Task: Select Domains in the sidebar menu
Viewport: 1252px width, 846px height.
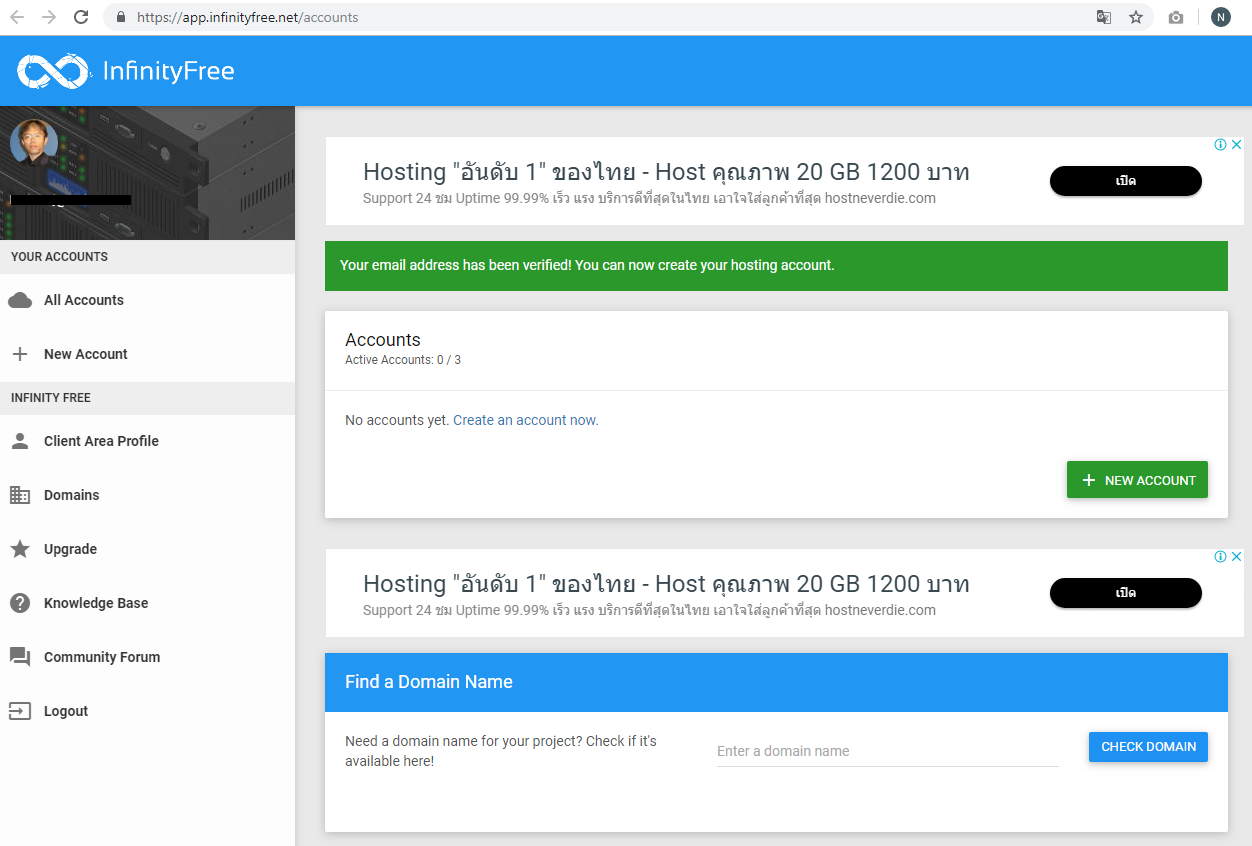Action: [x=72, y=495]
